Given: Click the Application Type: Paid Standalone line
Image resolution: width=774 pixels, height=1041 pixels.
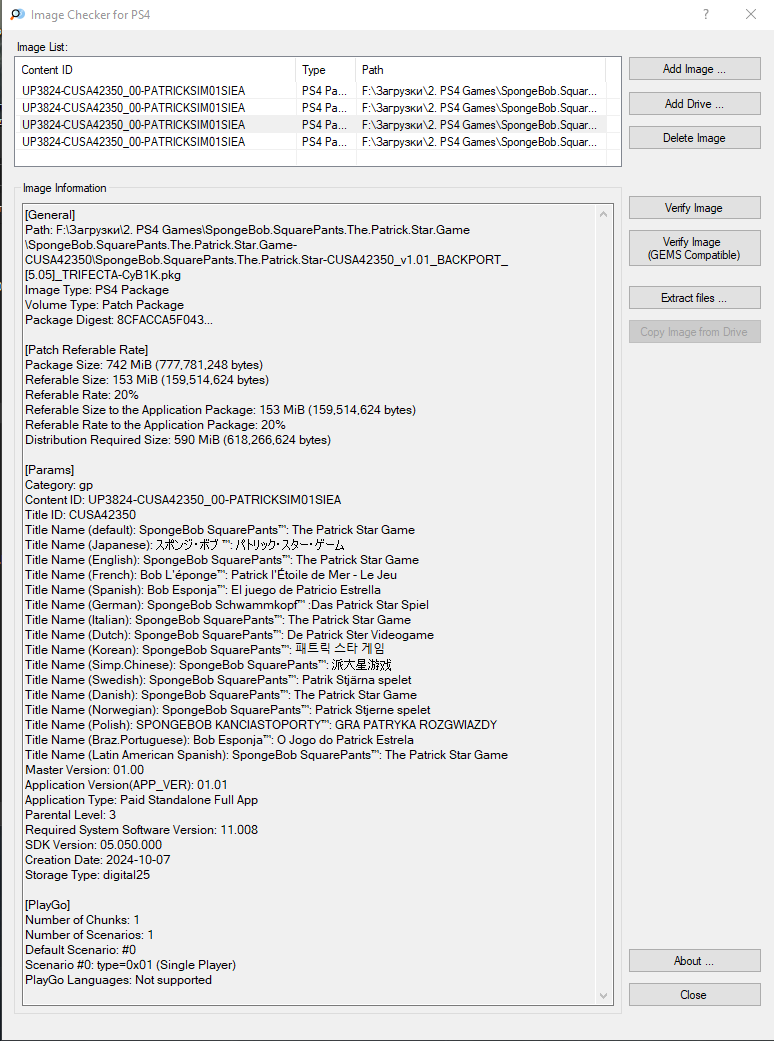Looking at the screenshot, I should 141,800.
